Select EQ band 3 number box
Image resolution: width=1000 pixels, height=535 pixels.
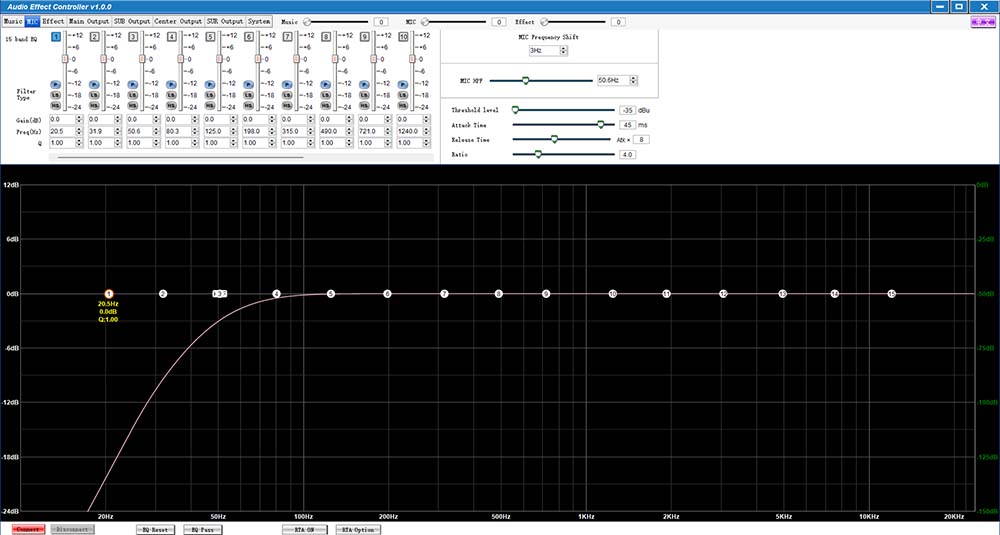click(x=133, y=37)
